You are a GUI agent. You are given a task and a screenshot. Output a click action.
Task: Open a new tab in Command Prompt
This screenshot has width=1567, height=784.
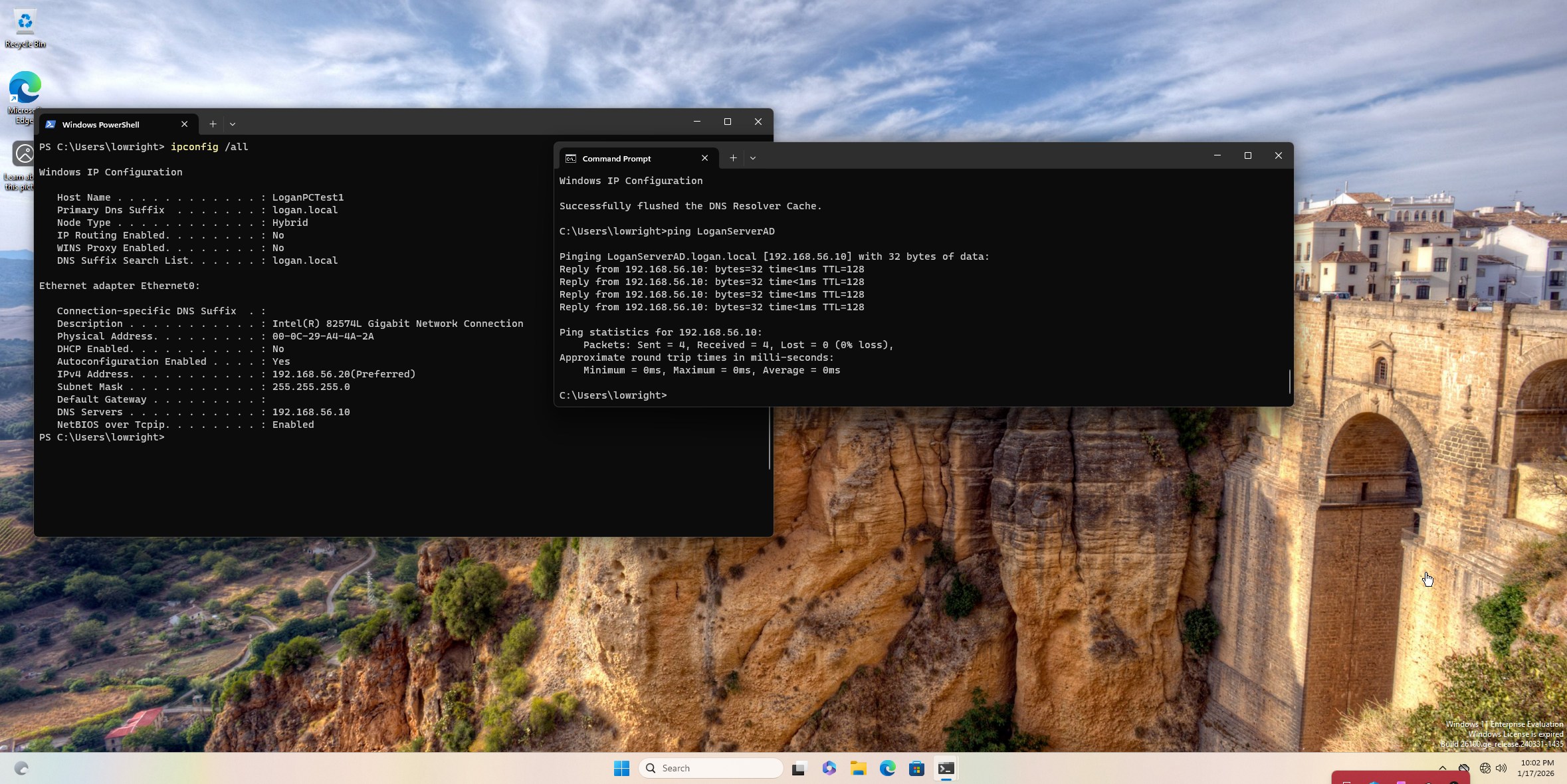[732, 158]
